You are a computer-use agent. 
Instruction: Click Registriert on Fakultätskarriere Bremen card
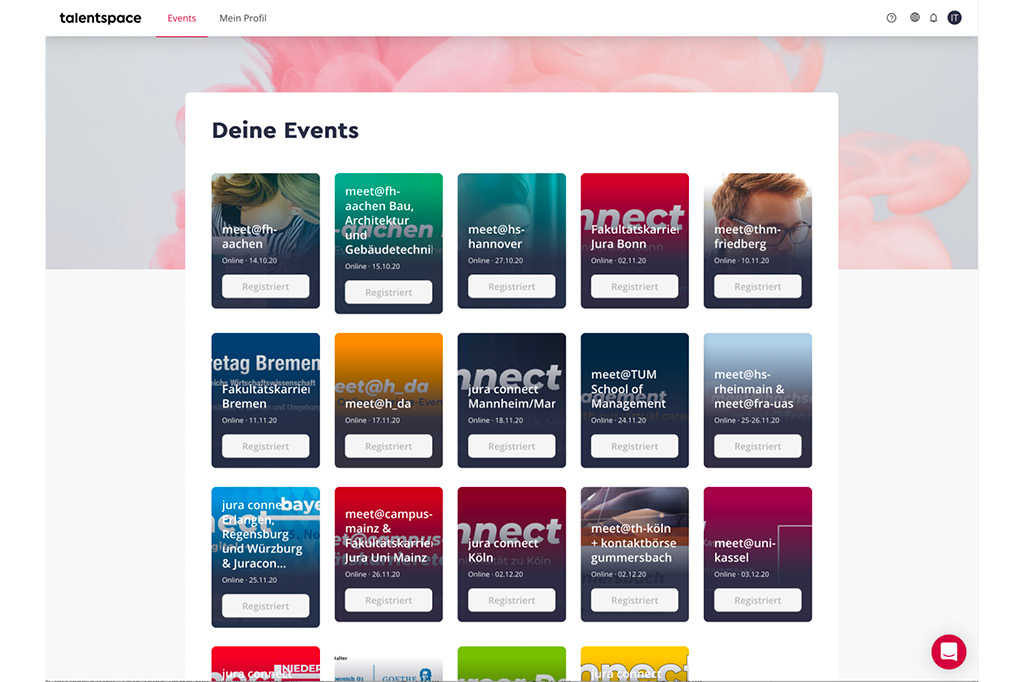tap(265, 446)
